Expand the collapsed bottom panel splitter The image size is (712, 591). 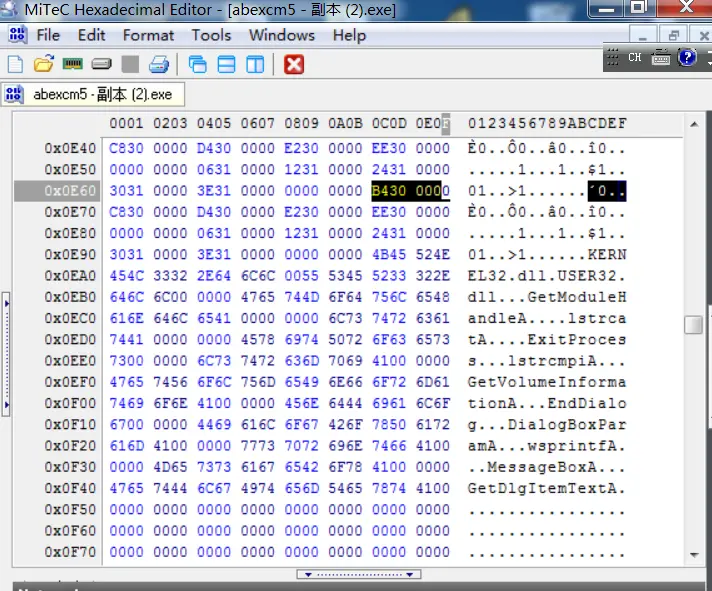tap(359, 575)
